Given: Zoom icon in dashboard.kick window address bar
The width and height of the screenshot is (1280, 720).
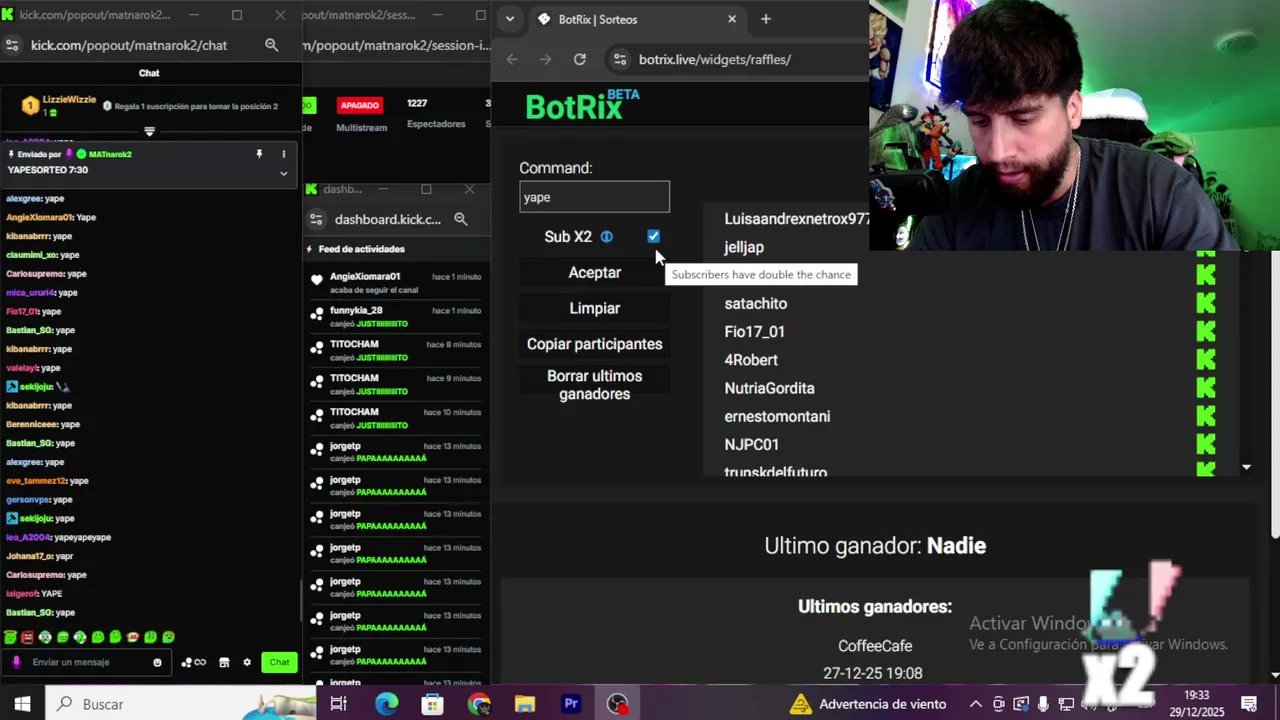Looking at the screenshot, I should [x=460, y=219].
